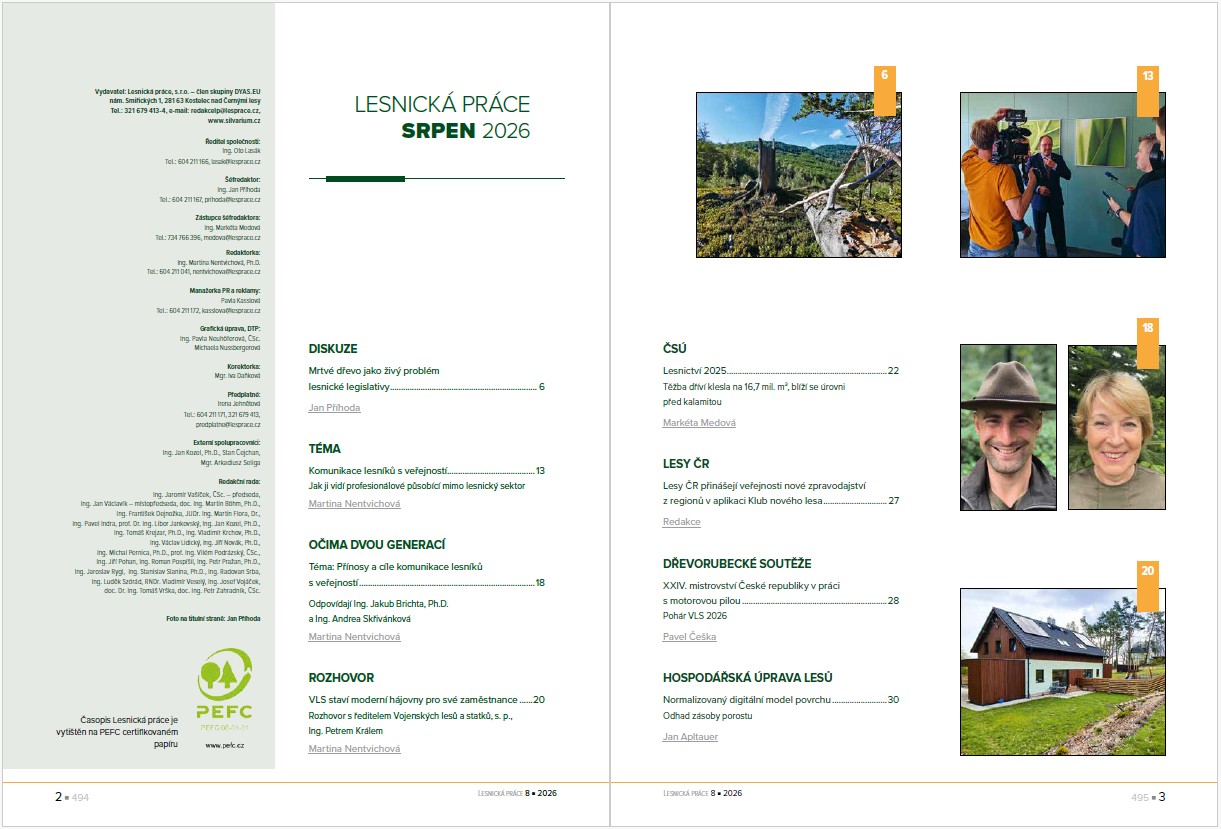
Task: Click the HOSPODÁŘSKÁ ÚPRAVA LESŮ heading
Action: (748, 678)
